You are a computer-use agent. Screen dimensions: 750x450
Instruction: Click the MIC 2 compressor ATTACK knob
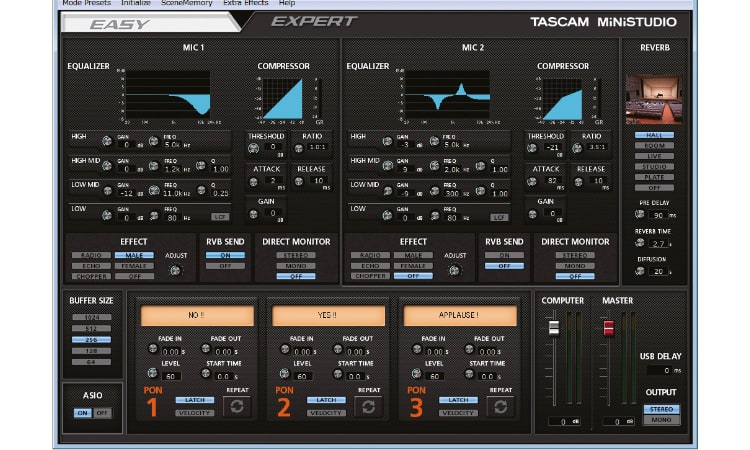click(x=532, y=182)
